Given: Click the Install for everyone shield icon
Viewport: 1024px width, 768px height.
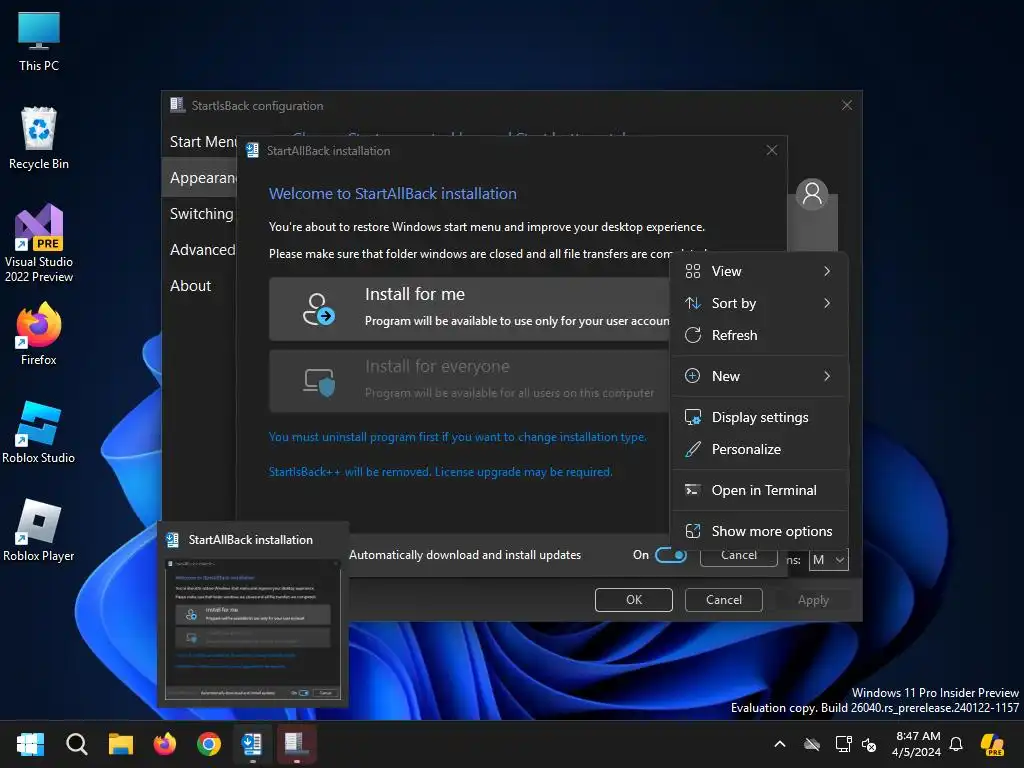Looking at the screenshot, I should [319, 381].
